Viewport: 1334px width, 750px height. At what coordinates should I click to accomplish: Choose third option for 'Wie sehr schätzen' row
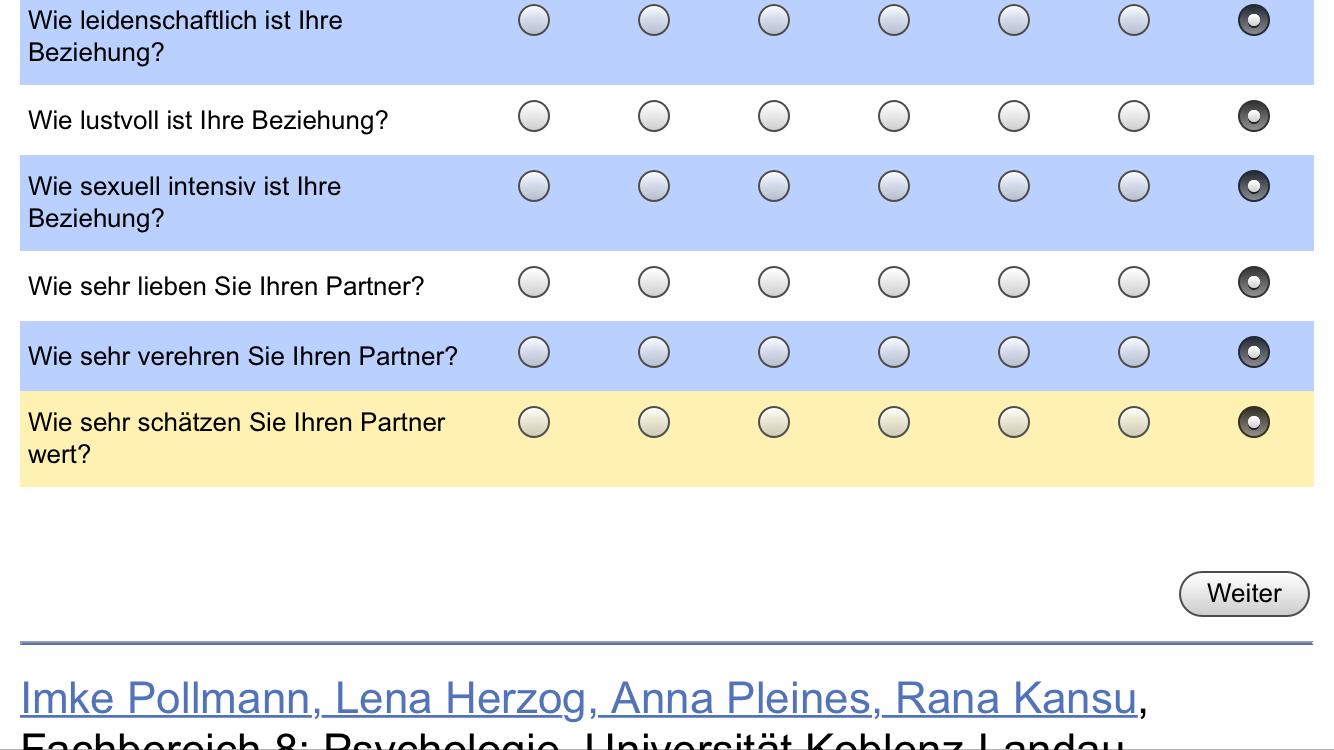point(774,423)
